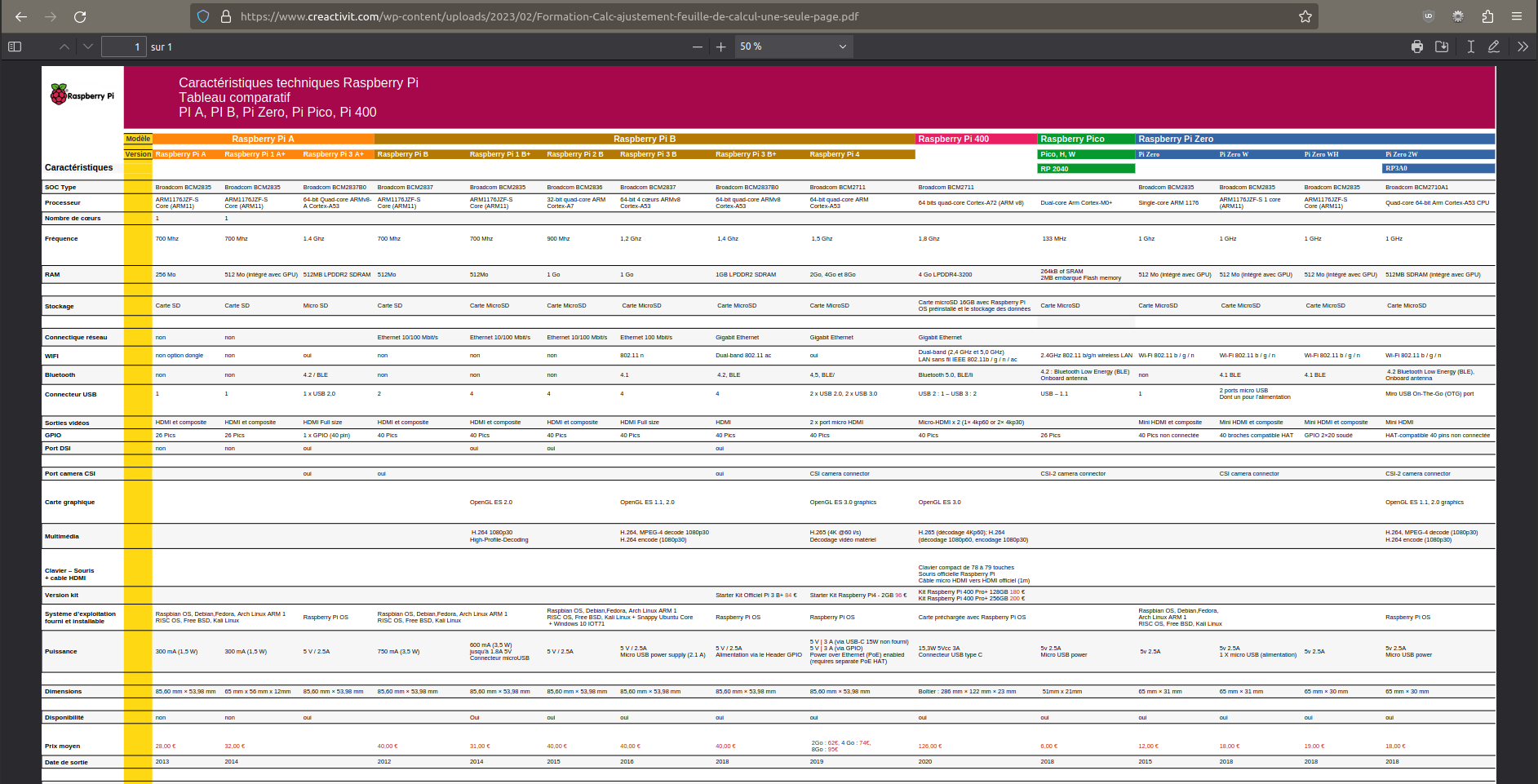Open the extensions puzzle icon
Screen dimensions: 1538x784
pos(1487,16)
